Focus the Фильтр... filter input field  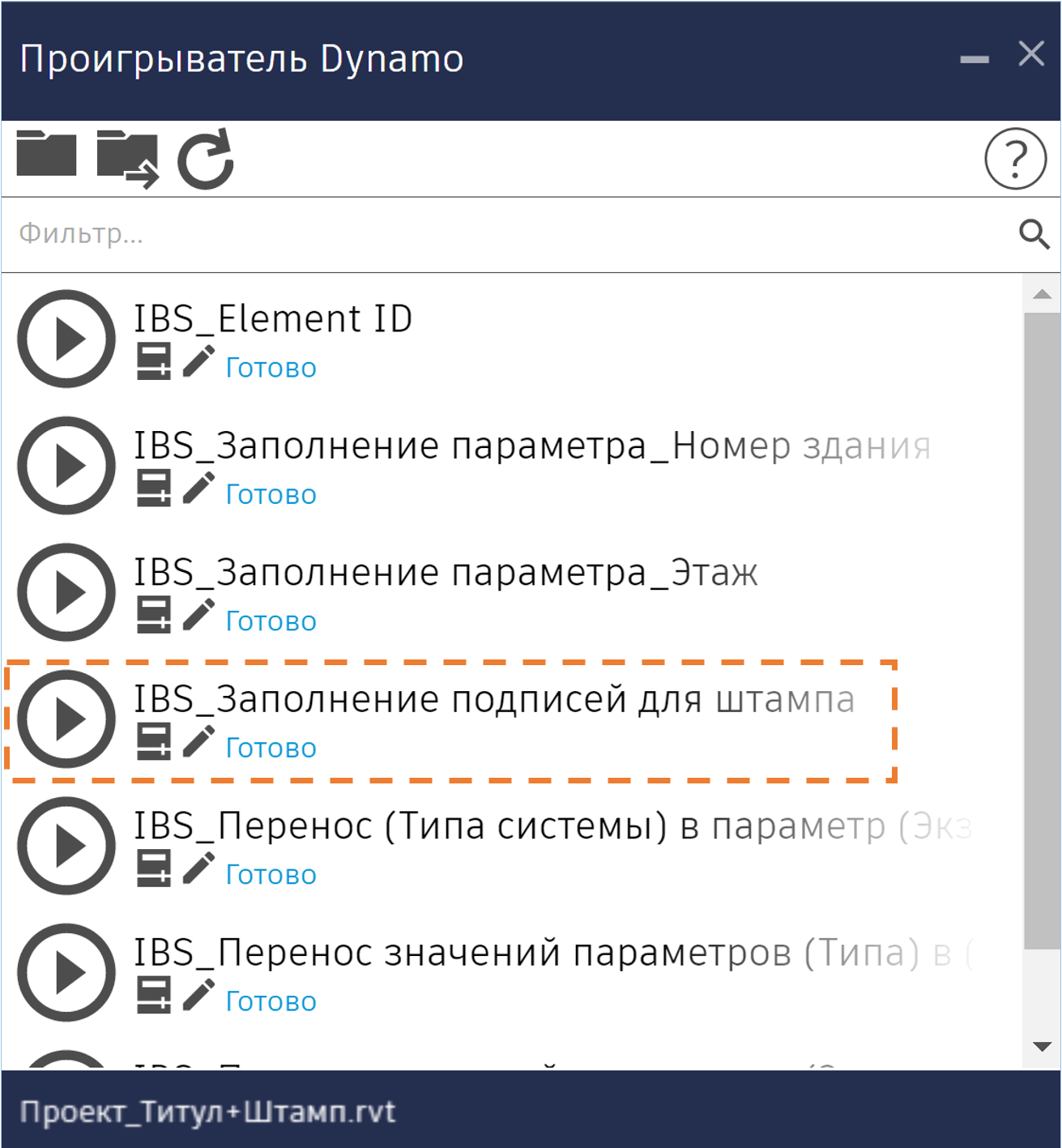pos(510,234)
